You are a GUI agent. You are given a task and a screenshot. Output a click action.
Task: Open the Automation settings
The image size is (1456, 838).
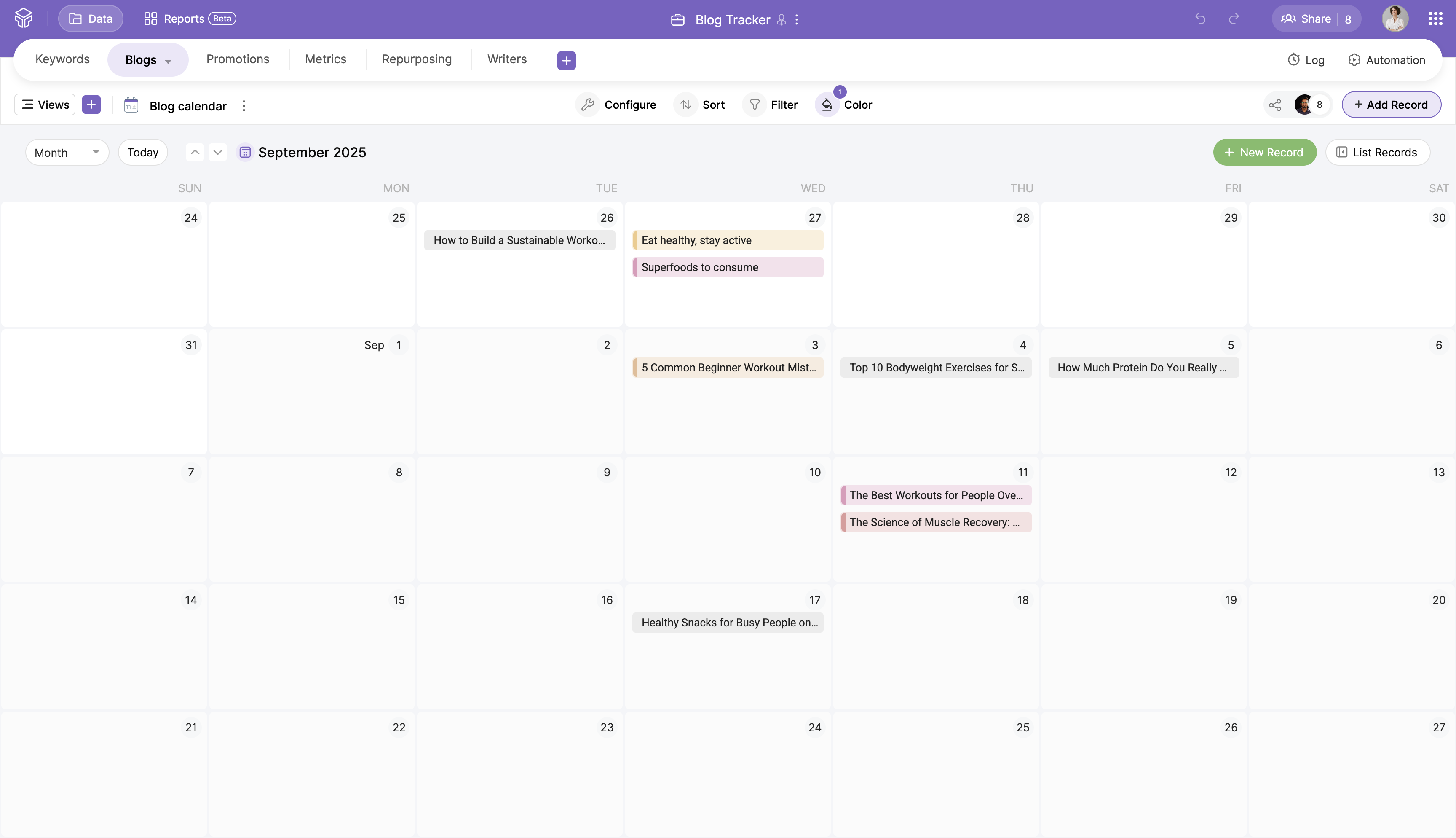pyautogui.click(x=1386, y=60)
